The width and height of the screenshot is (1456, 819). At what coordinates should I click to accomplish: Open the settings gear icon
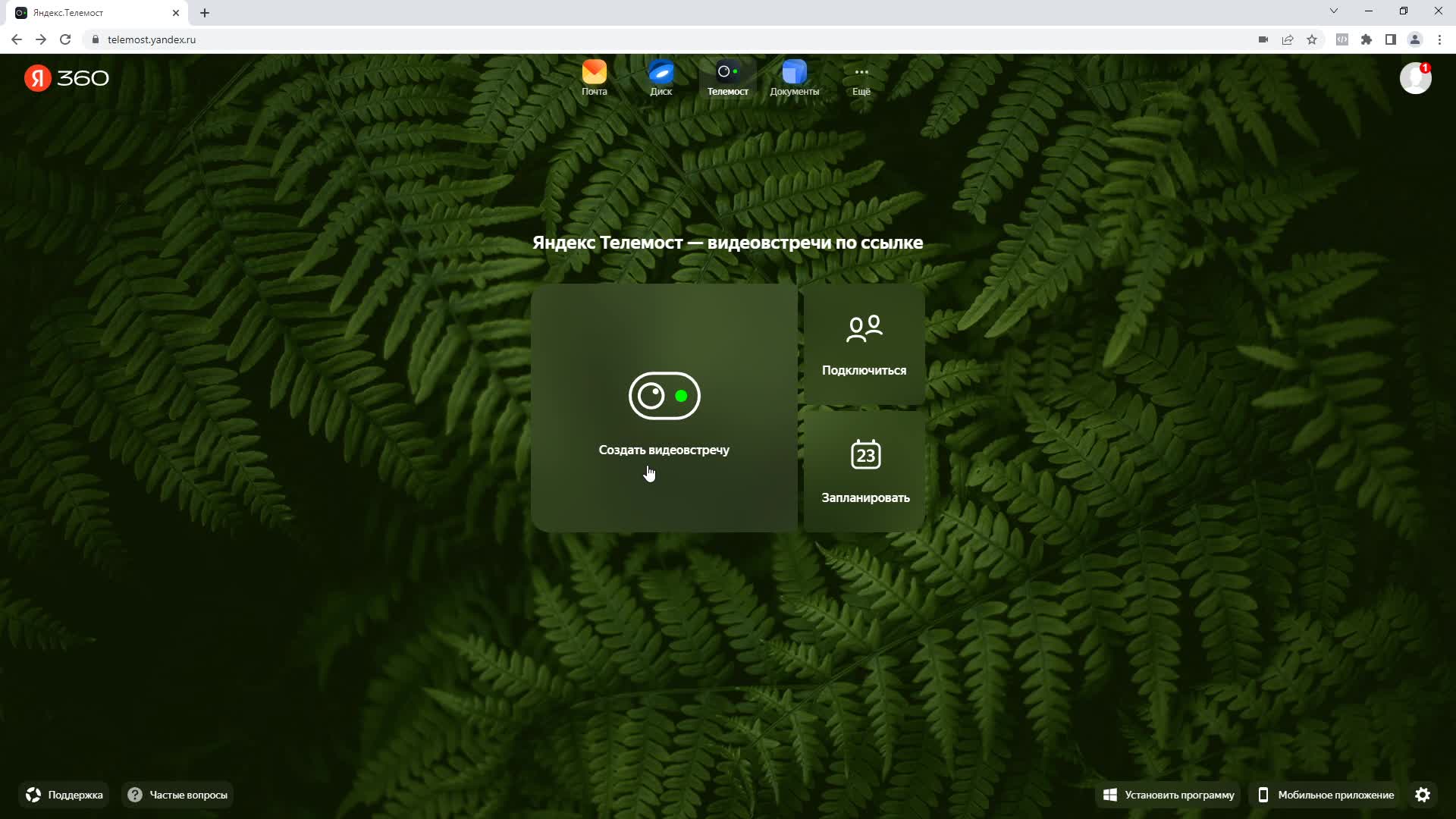click(1423, 795)
